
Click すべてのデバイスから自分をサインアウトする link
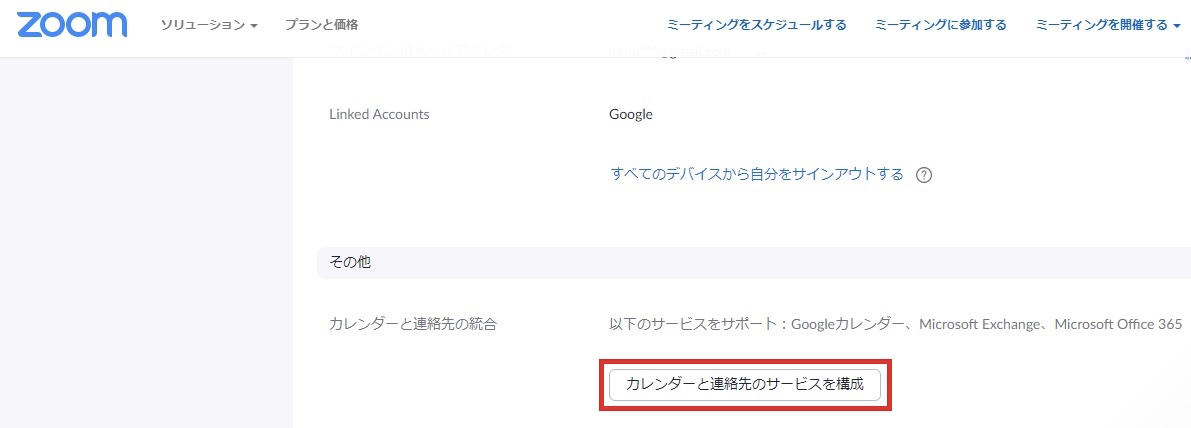point(757,175)
